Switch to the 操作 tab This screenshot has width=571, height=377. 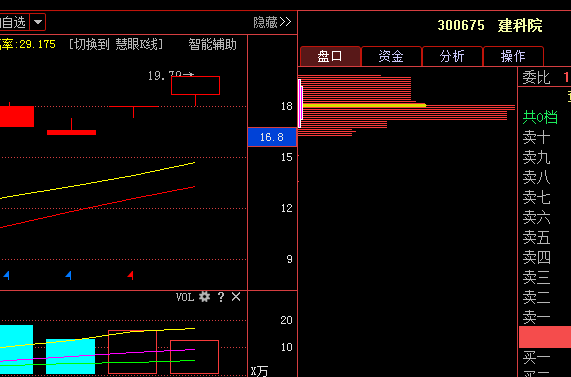click(513, 56)
